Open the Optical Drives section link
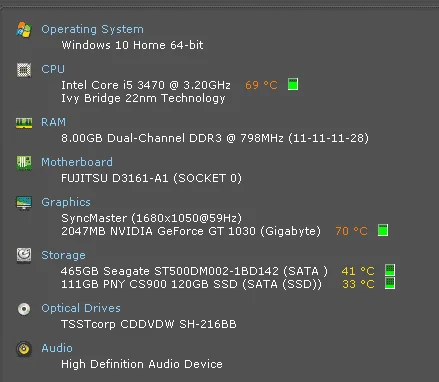 pyautogui.click(x=81, y=308)
